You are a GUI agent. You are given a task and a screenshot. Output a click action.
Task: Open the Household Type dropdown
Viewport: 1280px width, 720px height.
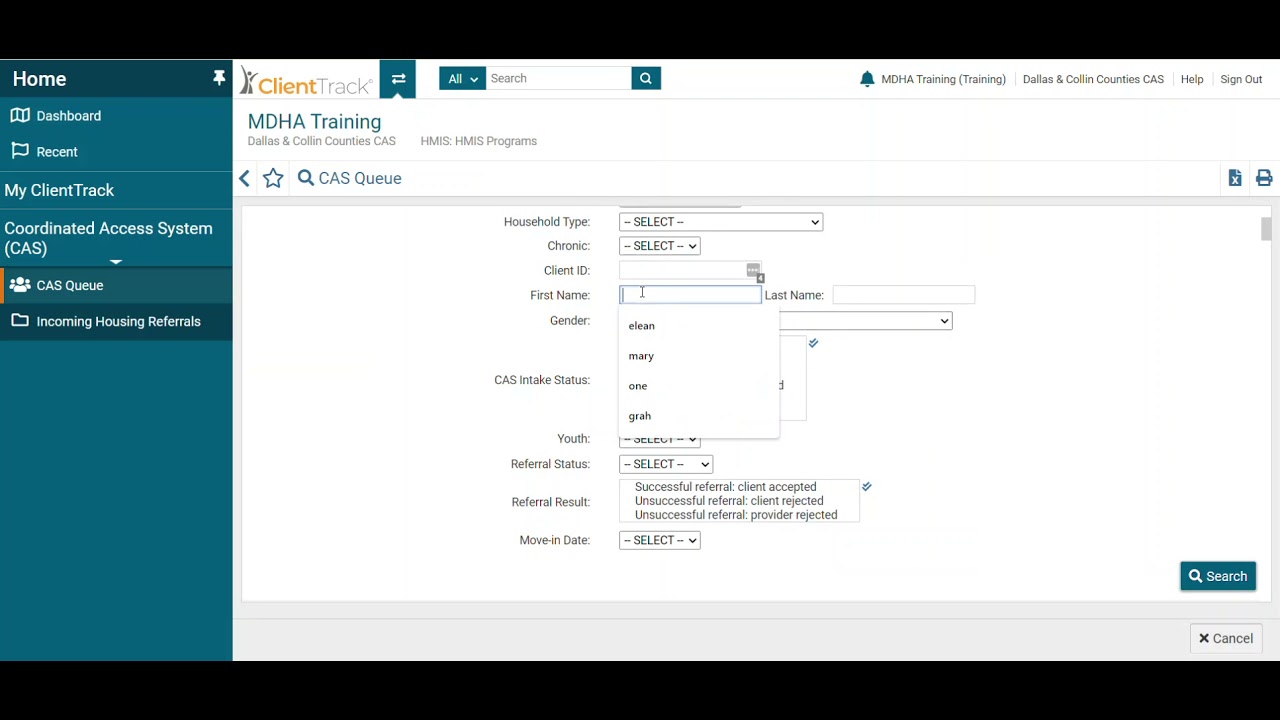(720, 222)
